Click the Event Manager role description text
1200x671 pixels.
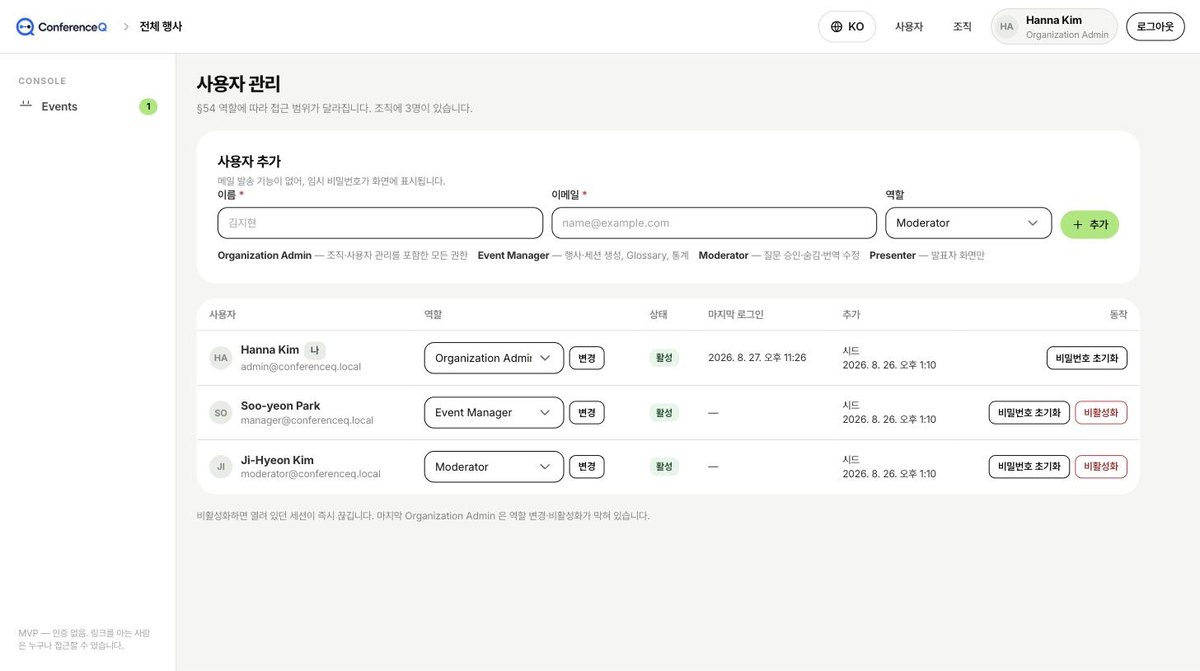[583, 256]
